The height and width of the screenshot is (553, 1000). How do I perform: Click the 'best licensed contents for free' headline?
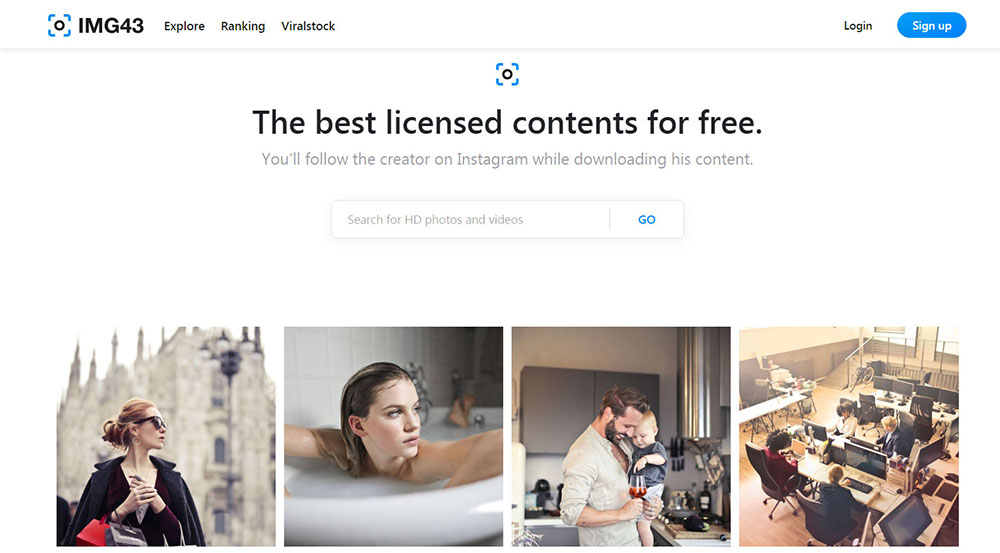click(507, 122)
